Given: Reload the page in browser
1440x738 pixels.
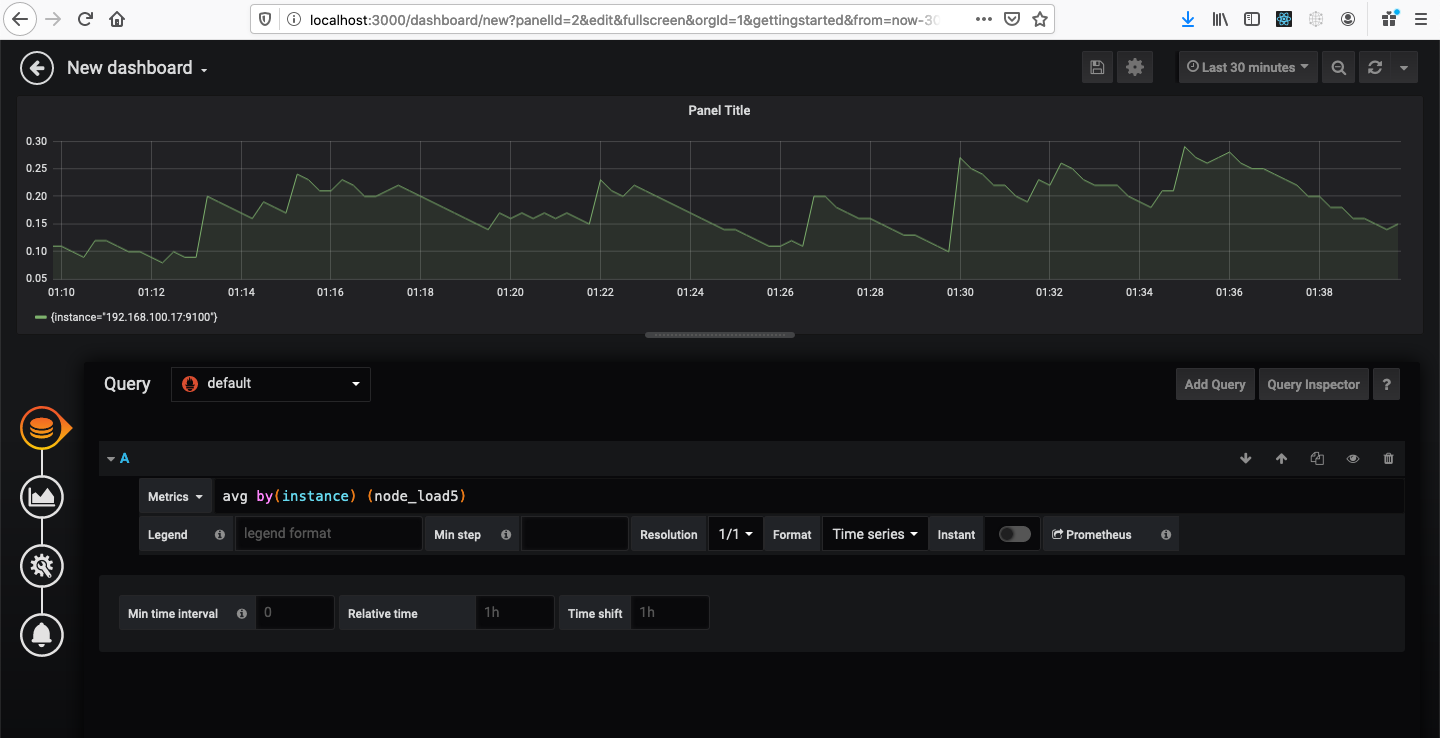Looking at the screenshot, I should 86,19.
